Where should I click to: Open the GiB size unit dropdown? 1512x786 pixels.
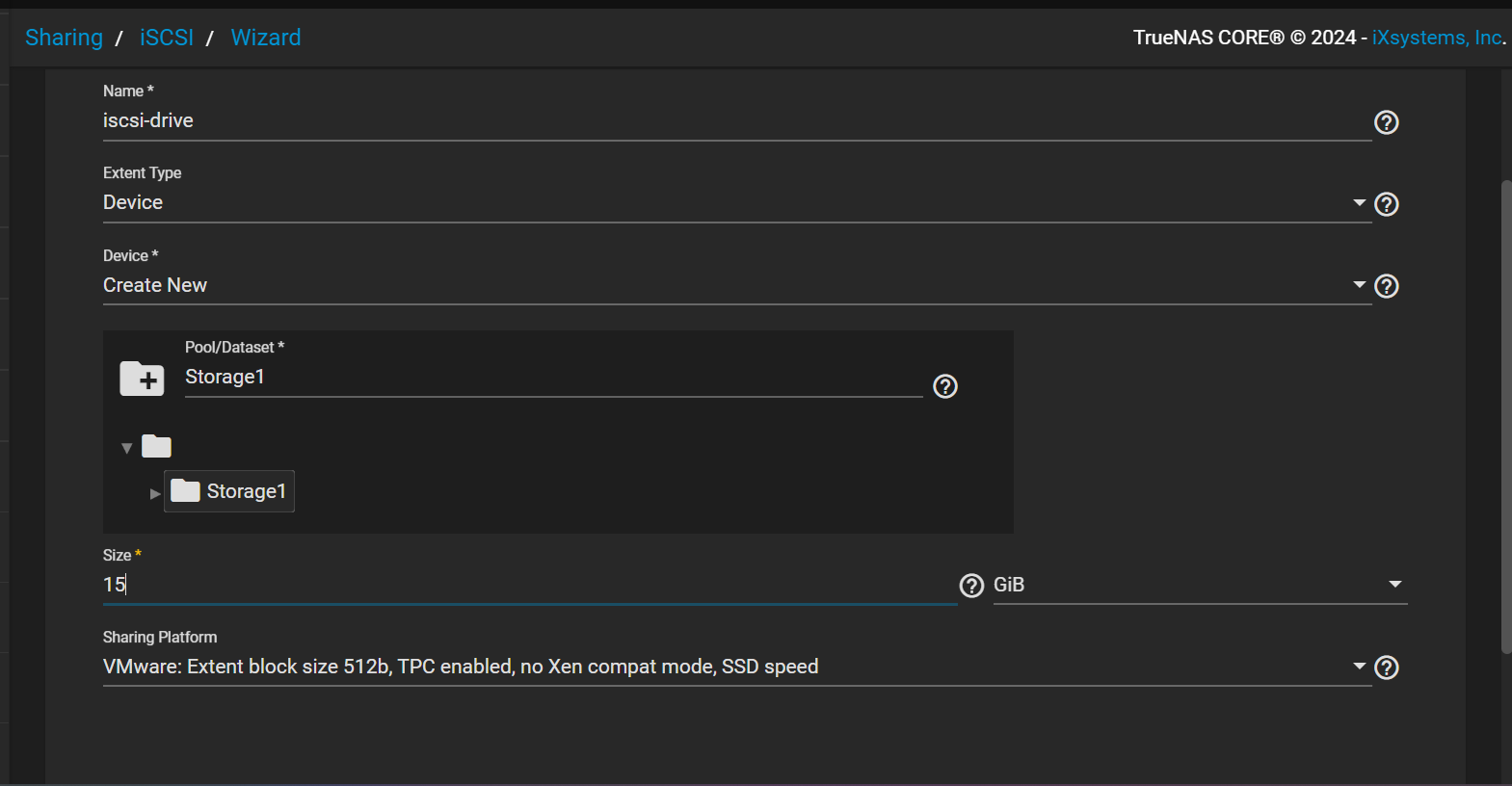pos(1200,585)
